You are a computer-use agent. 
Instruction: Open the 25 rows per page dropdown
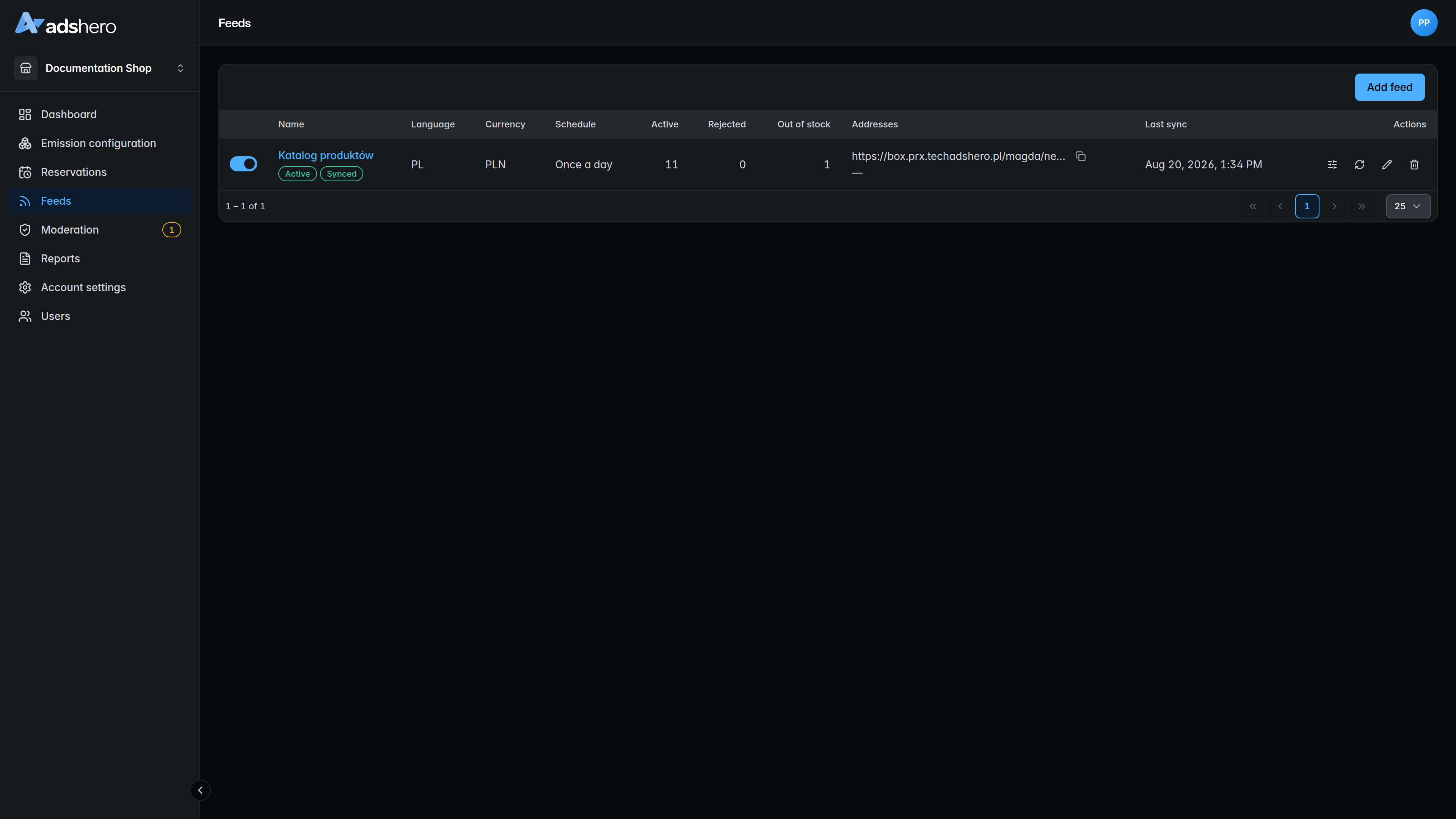tap(1408, 206)
